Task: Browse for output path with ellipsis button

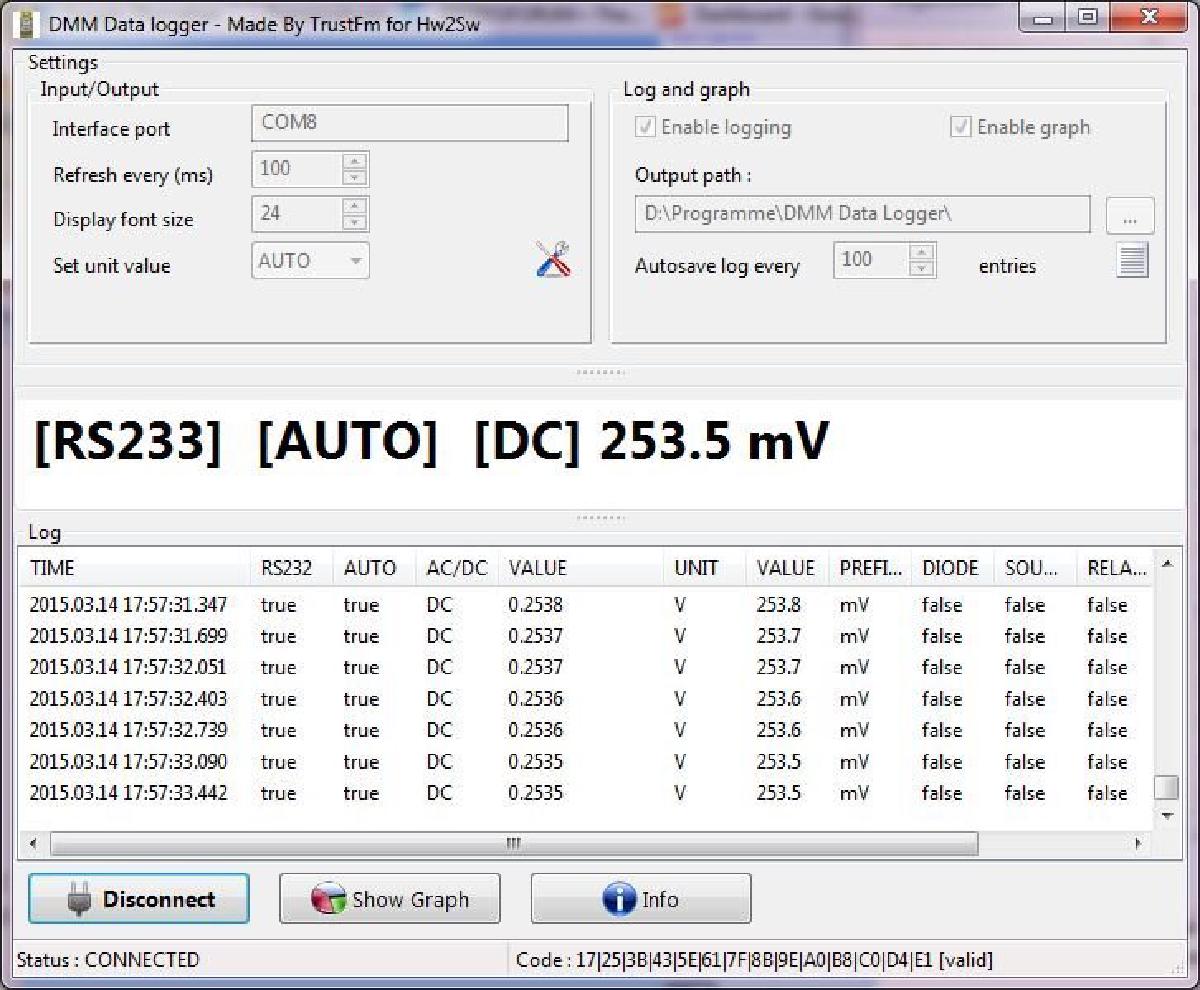Action: [1130, 216]
